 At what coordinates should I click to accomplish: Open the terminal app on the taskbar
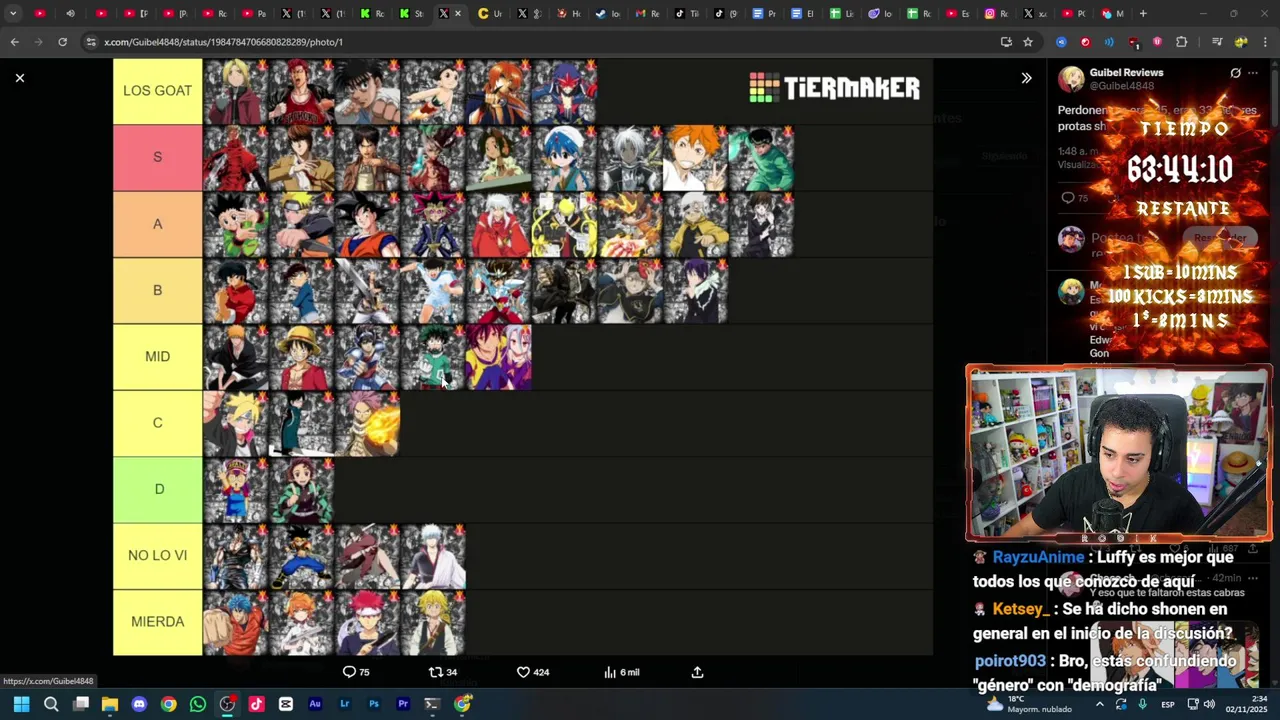coord(432,704)
